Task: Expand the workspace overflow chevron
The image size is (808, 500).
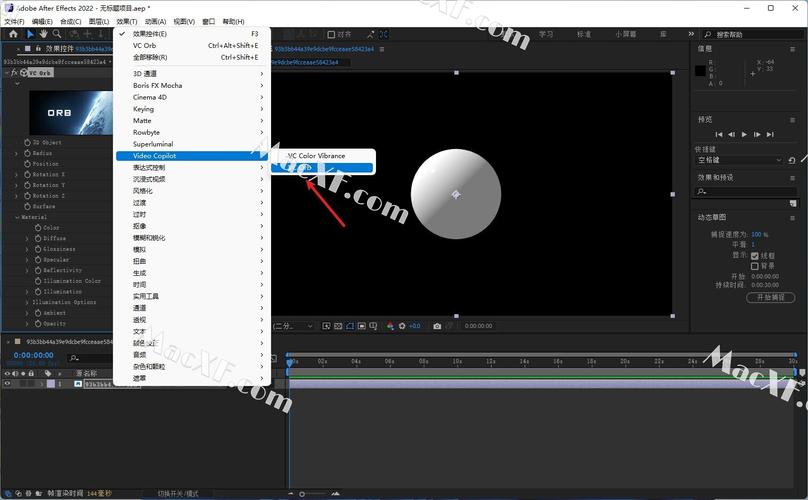Action: pos(691,34)
